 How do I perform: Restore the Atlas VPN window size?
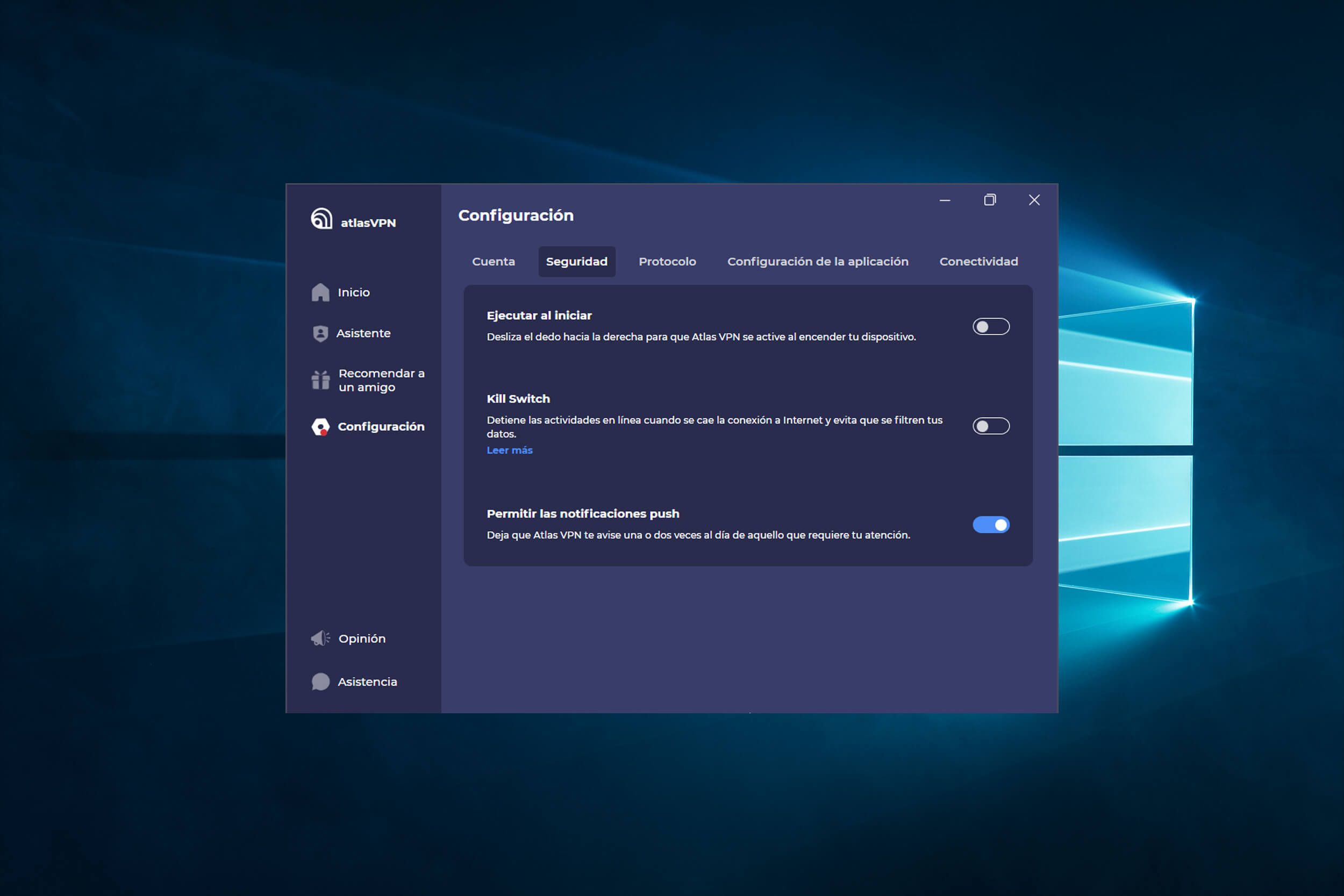tap(990, 200)
